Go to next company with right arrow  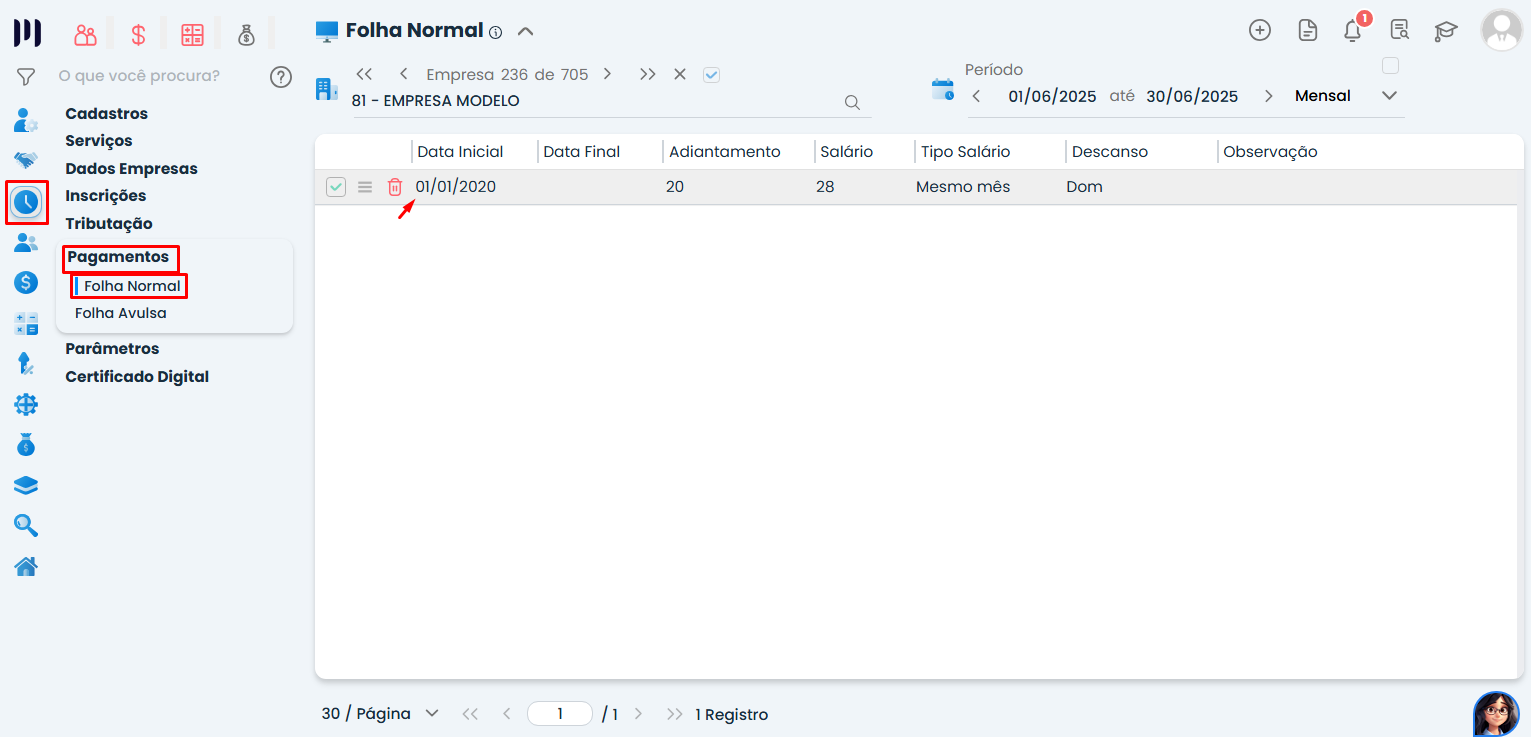[x=607, y=74]
